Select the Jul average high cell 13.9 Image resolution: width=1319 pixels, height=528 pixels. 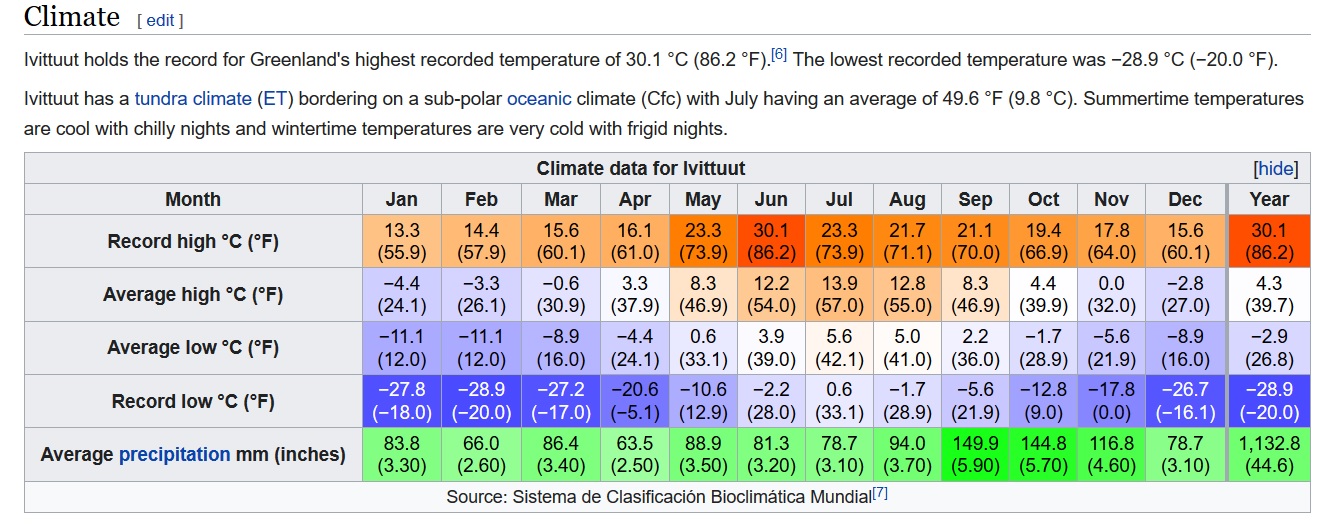pyautogui.click(x=839, y=294)
